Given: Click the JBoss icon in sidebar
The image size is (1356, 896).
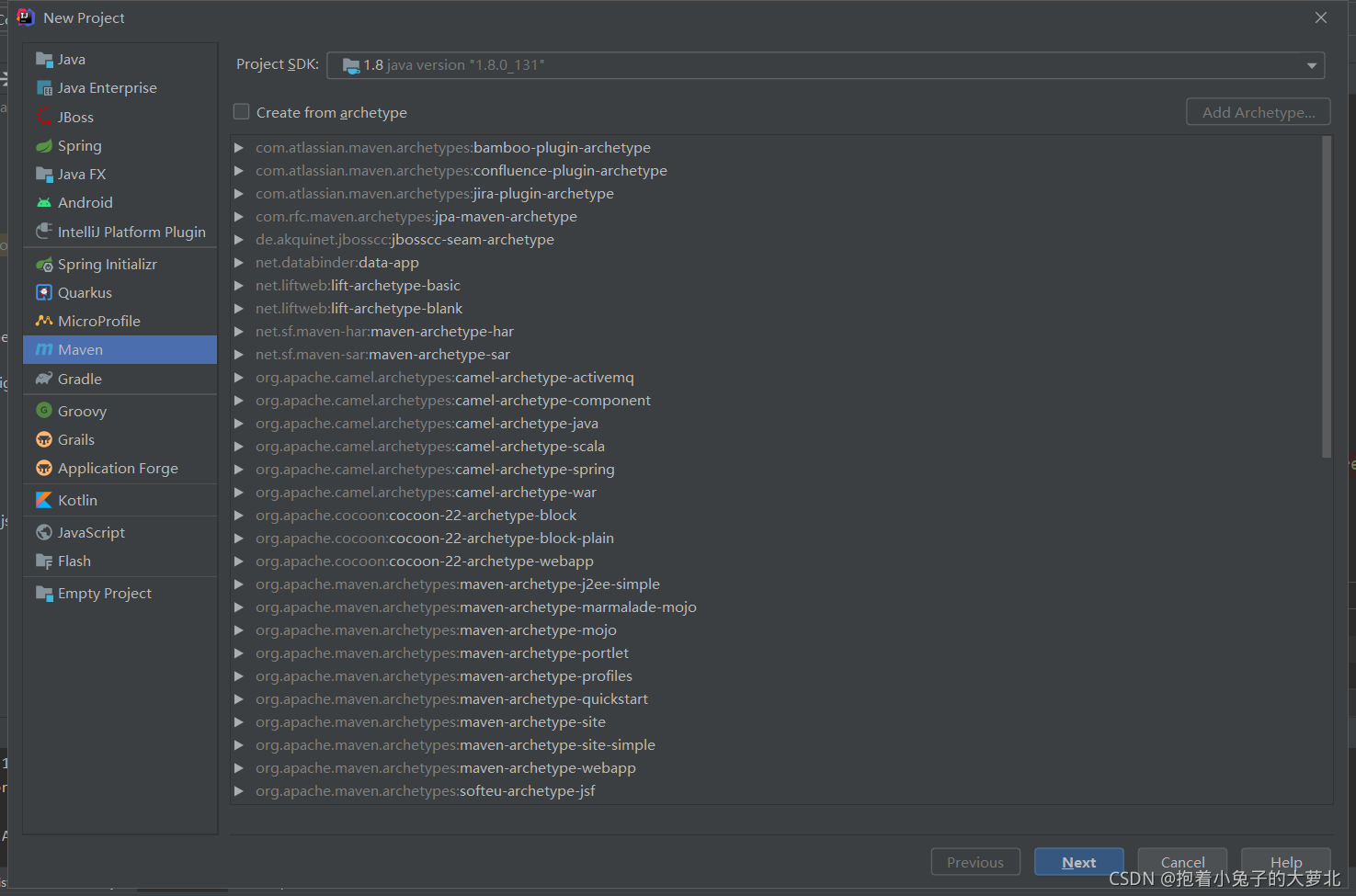Looking at the screenshot, I should pos(44,117).
